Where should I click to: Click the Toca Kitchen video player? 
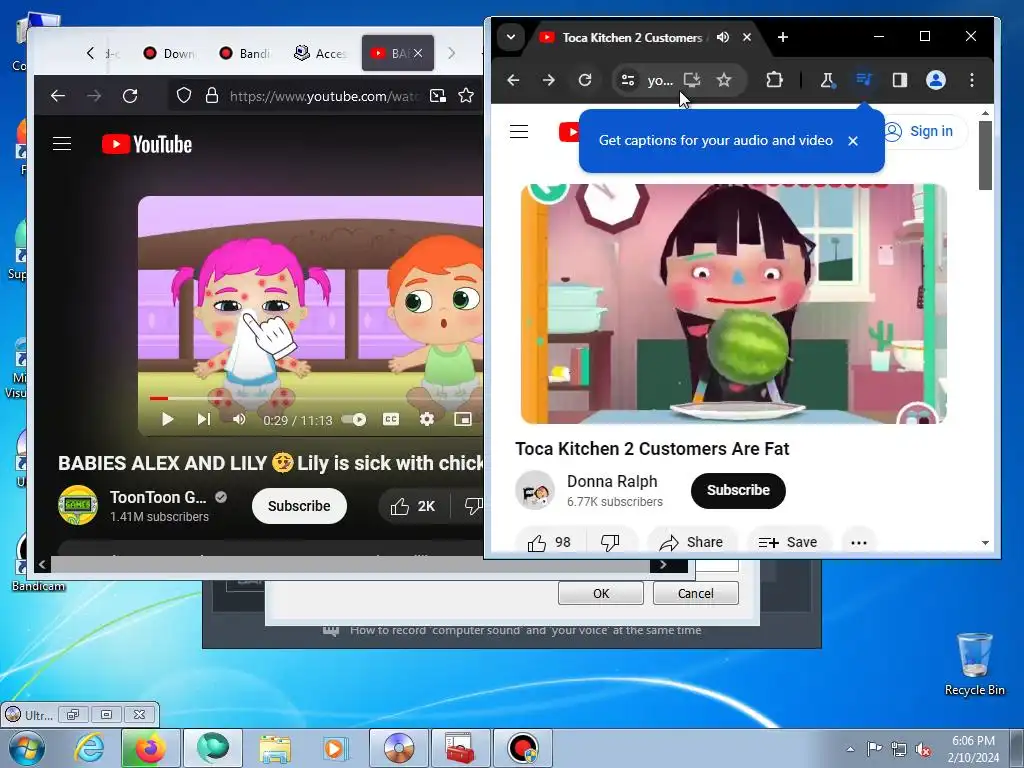click(x=733, y=304)
